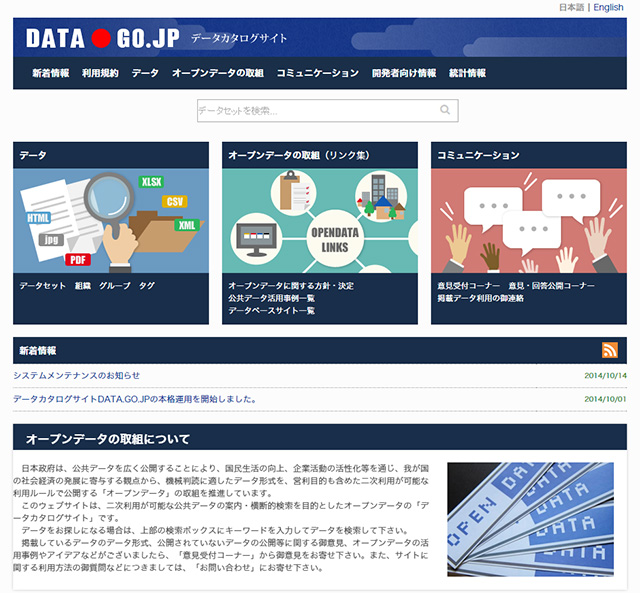Open 統計情報 menu item
Image resolution: width=640 pixels, height=593 pixels.
click(467, 73)
